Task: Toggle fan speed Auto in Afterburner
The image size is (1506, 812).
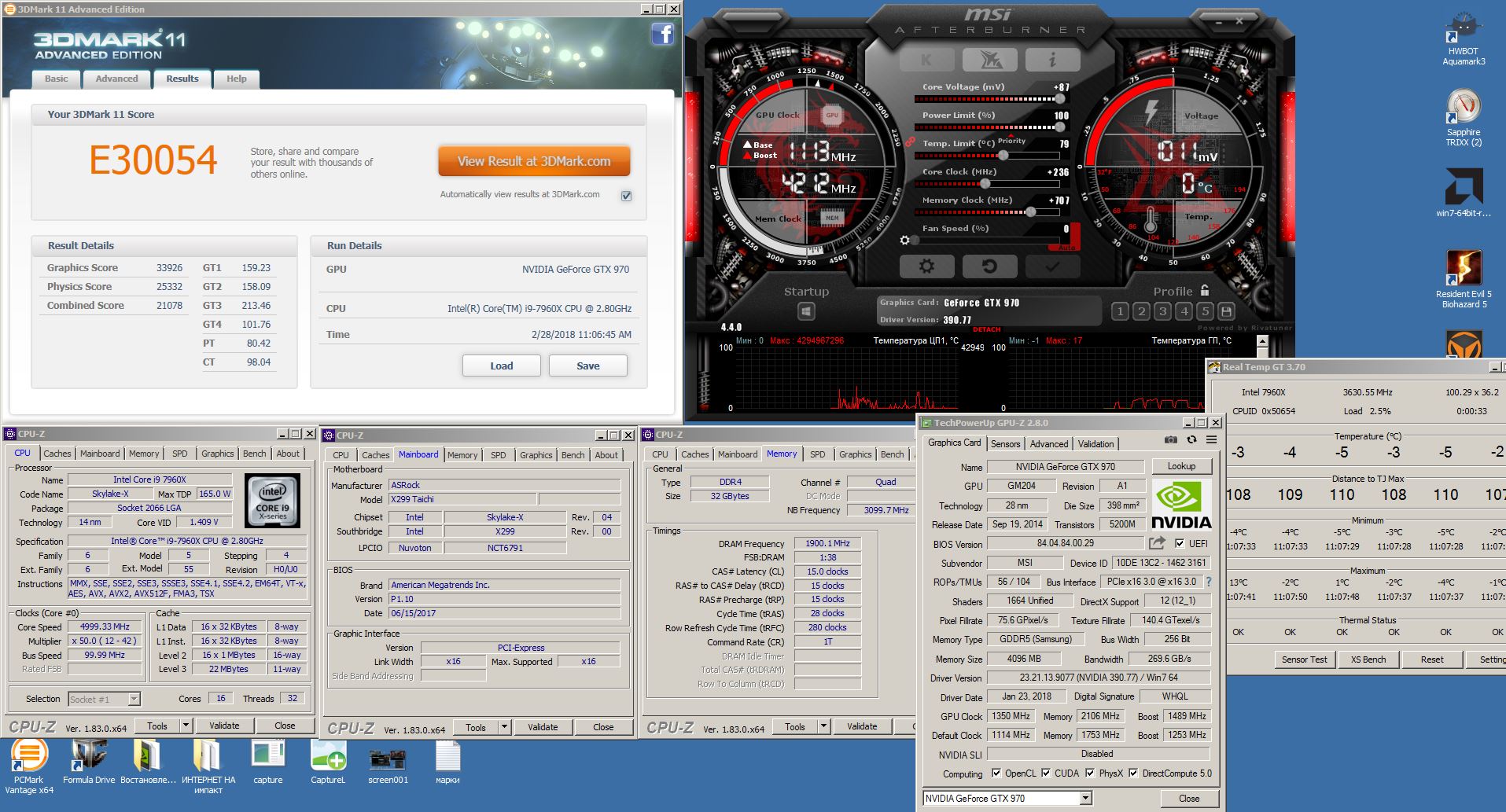Action: pos(1067,247)
